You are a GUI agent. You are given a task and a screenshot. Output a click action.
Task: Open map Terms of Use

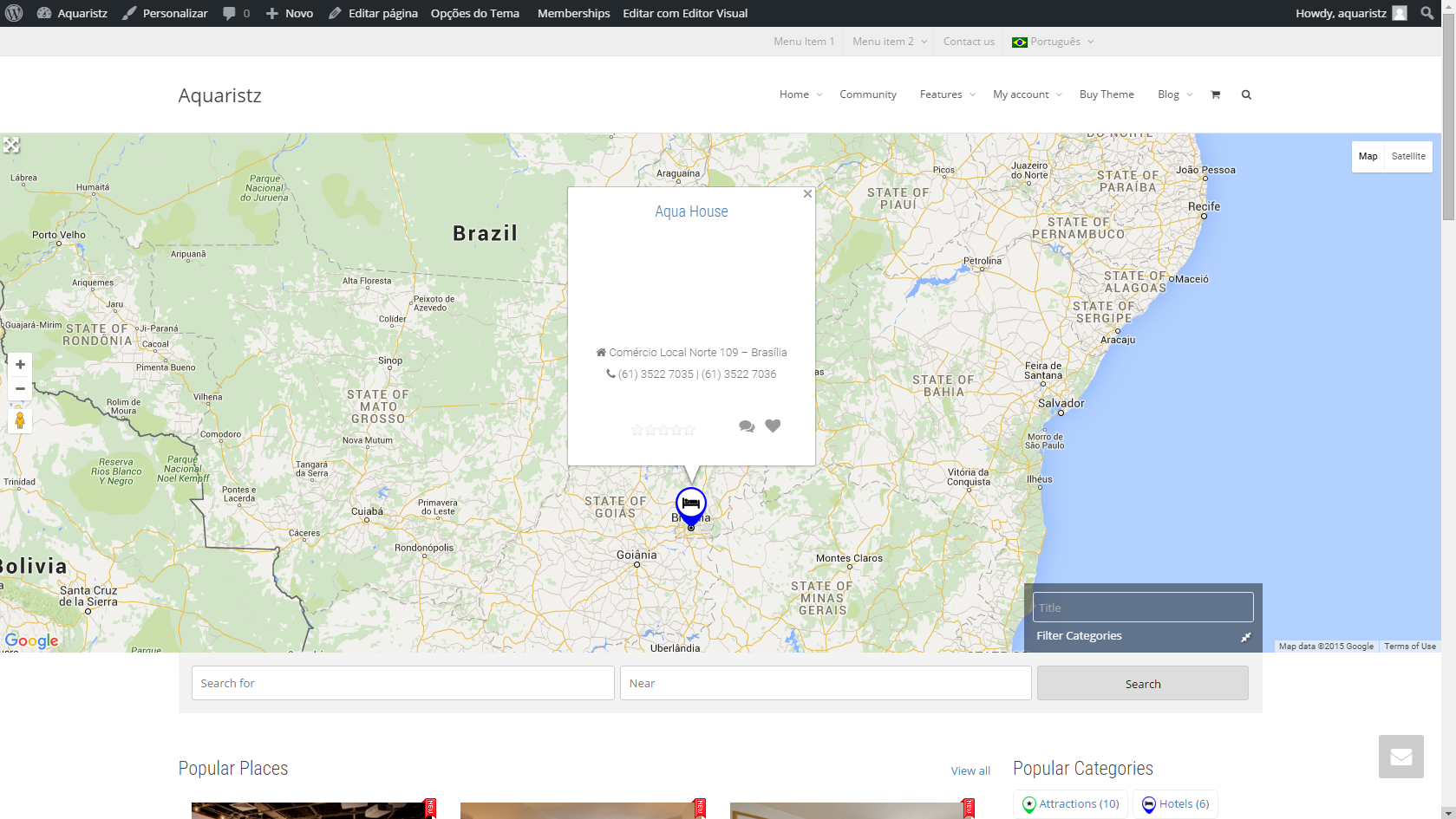1410,647
